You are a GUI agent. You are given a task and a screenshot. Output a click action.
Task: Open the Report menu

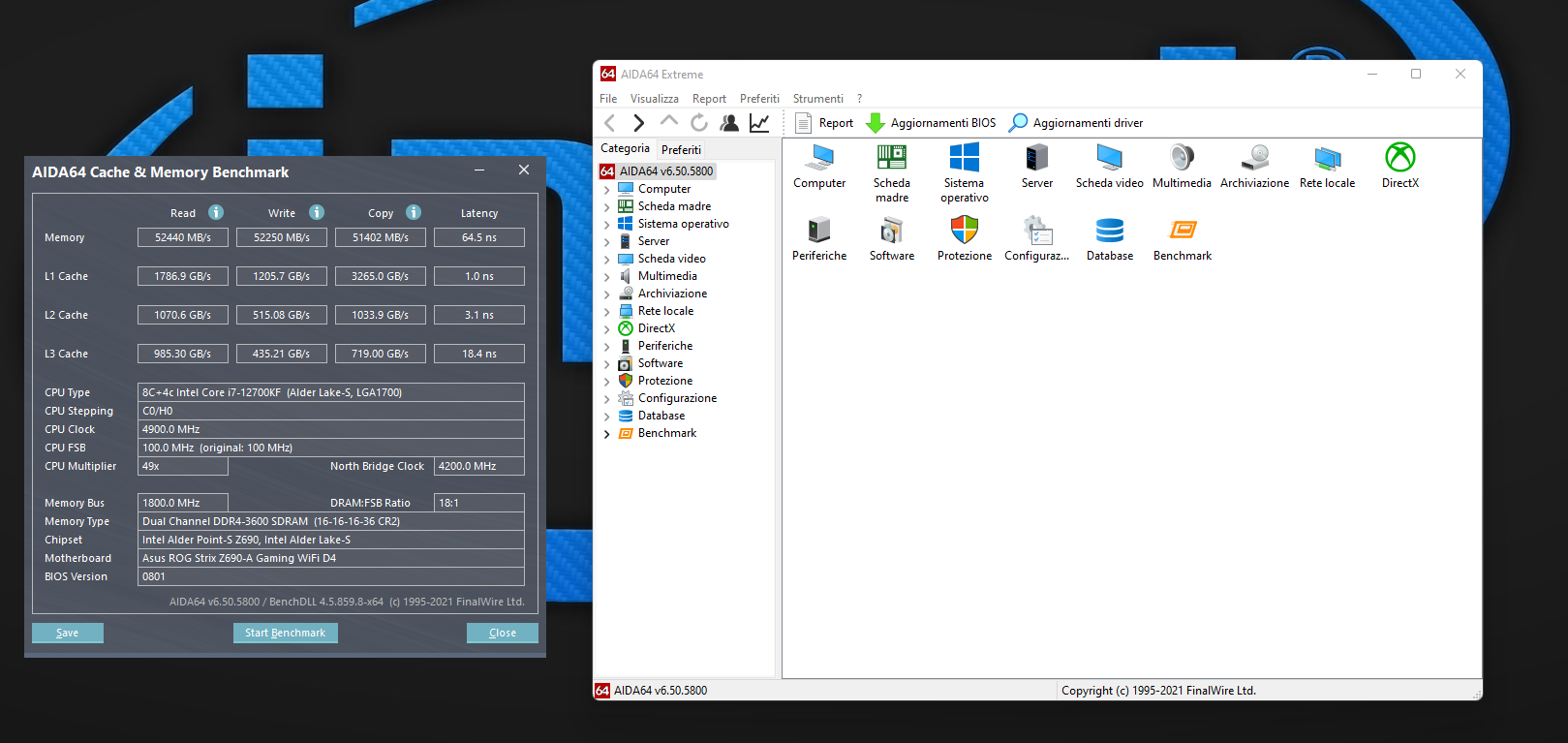[709, 99]
